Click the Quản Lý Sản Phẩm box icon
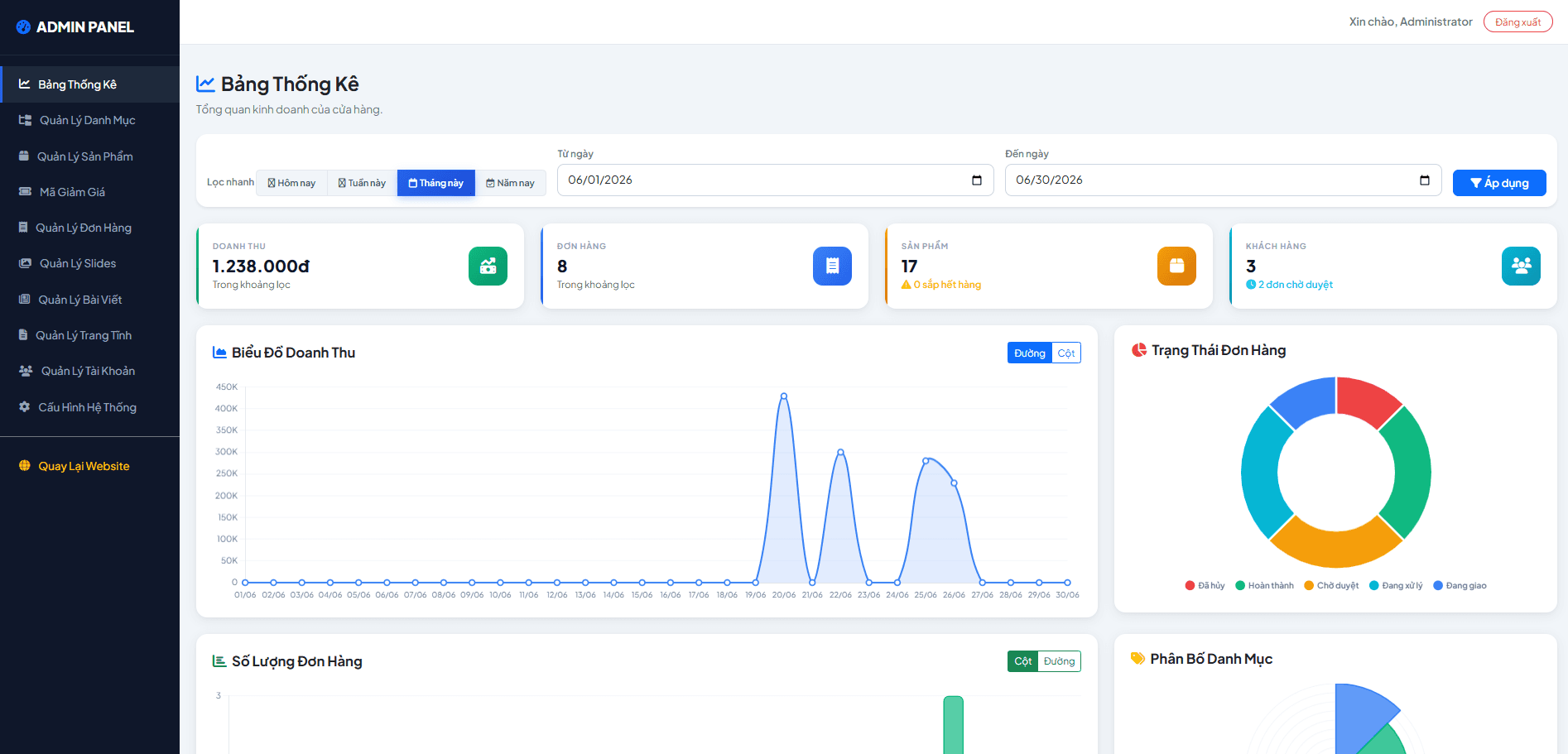The height and width of the screenshot is (754, 1568). point(25,156)
